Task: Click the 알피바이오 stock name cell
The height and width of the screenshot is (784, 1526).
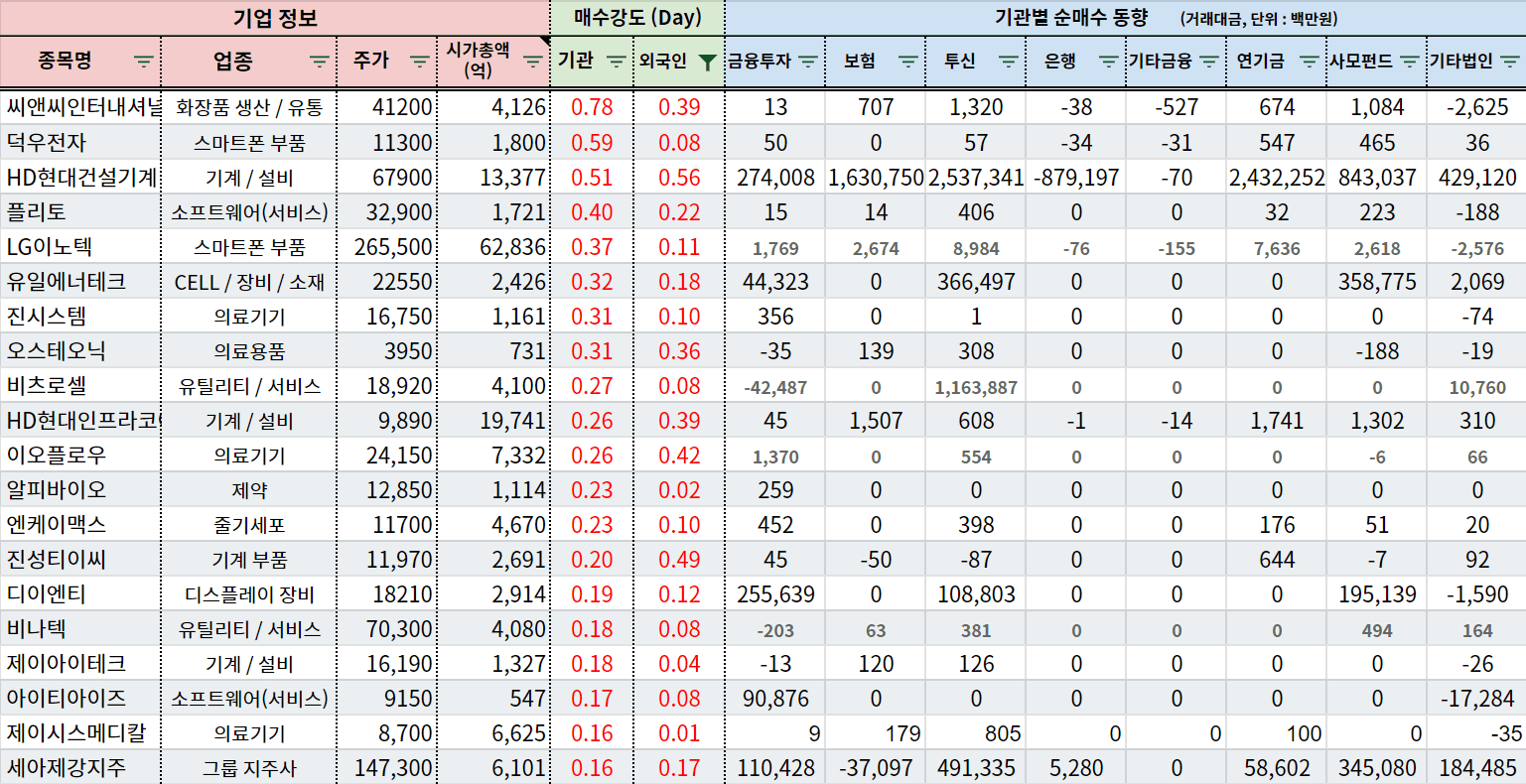Action: (80, 490)
